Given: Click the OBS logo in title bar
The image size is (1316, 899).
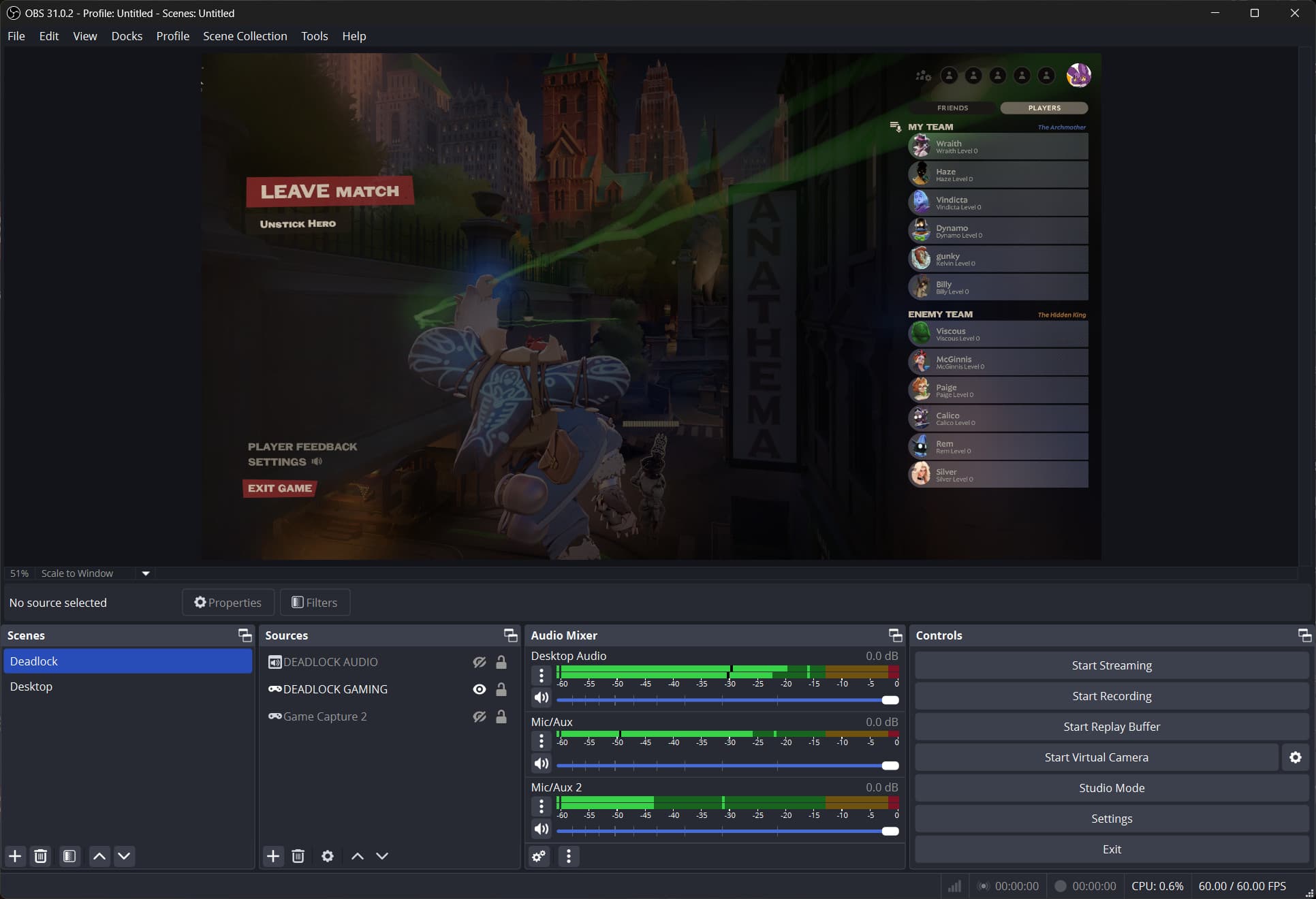Looking at the screenshot, I should (13, 13).
